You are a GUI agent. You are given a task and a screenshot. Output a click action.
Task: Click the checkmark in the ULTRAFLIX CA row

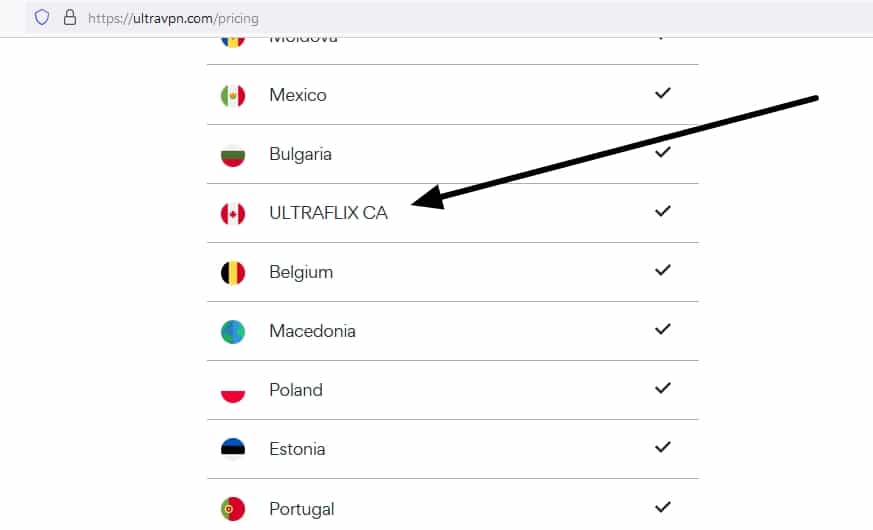pos(663,211)
